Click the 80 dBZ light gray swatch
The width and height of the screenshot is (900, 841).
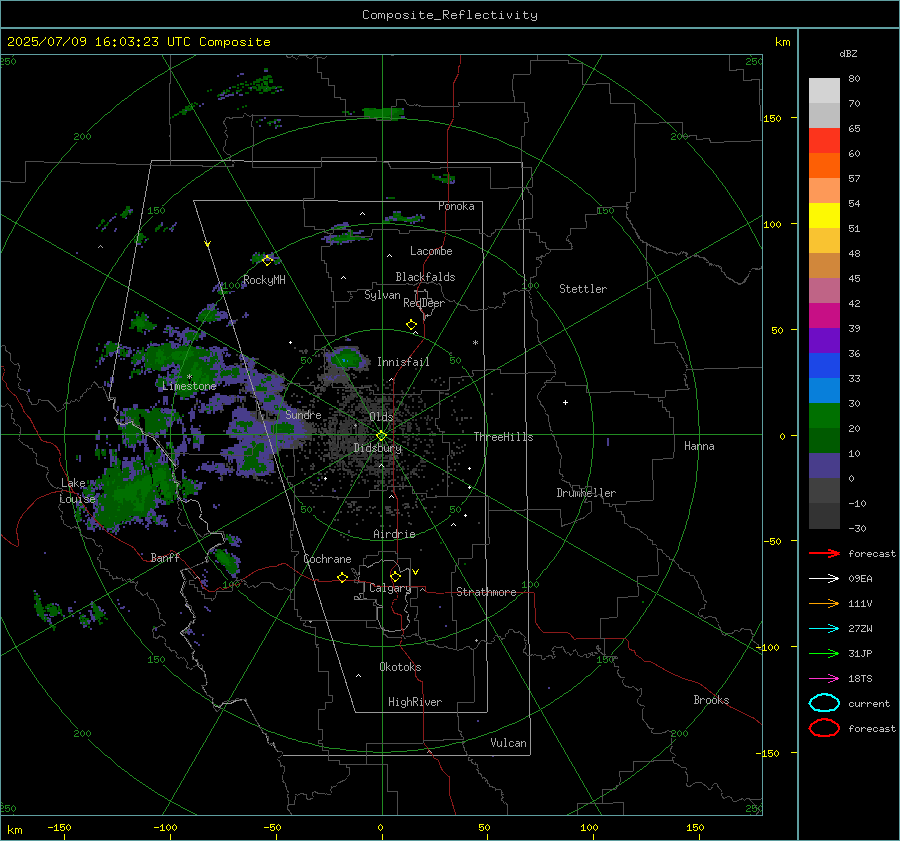click(824, 90)
